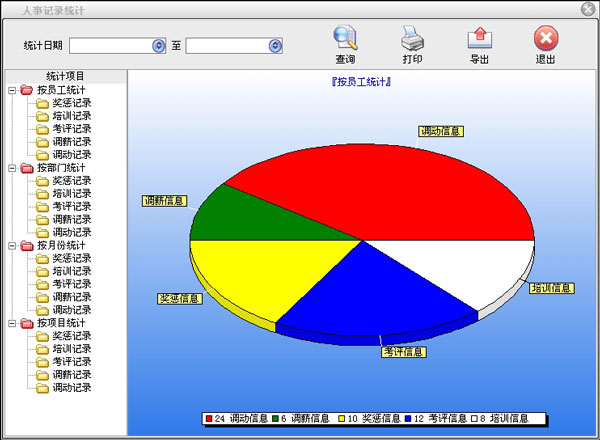The width and height of the screenshot is (600, 440).
Task: Select the 按部门统计 folder icon
Action: [26, 168]
